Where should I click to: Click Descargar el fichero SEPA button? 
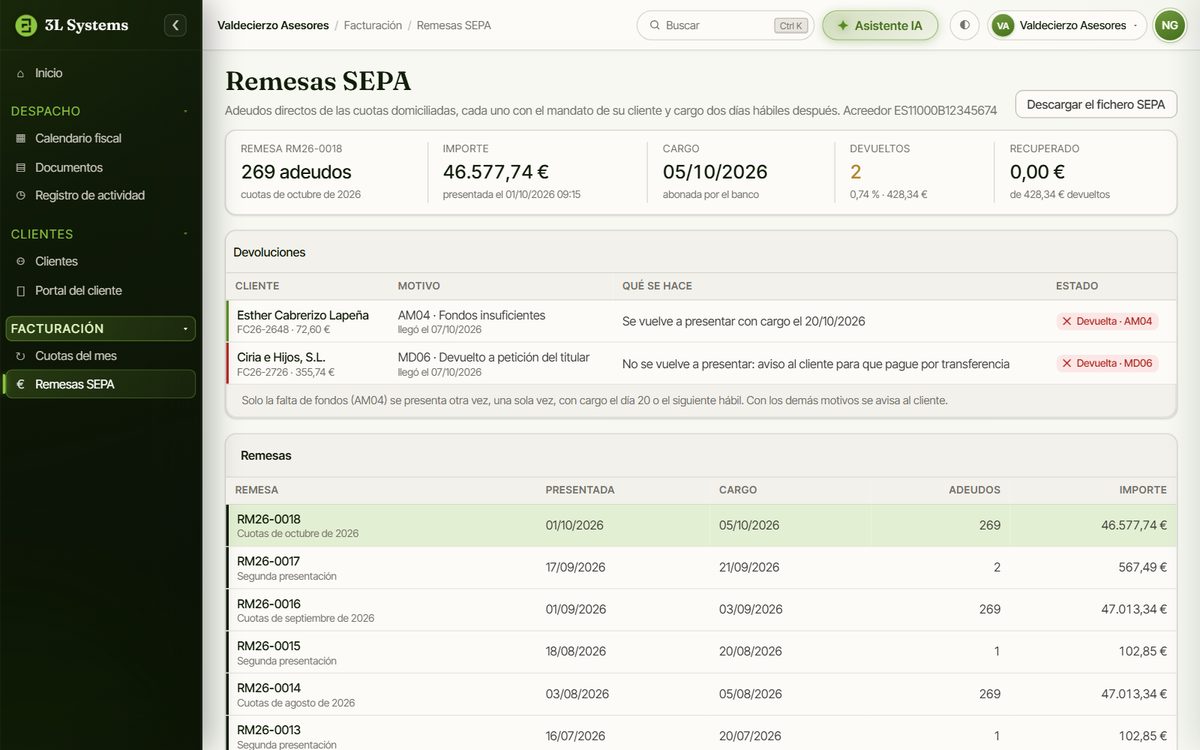(x=1096, y=104)
